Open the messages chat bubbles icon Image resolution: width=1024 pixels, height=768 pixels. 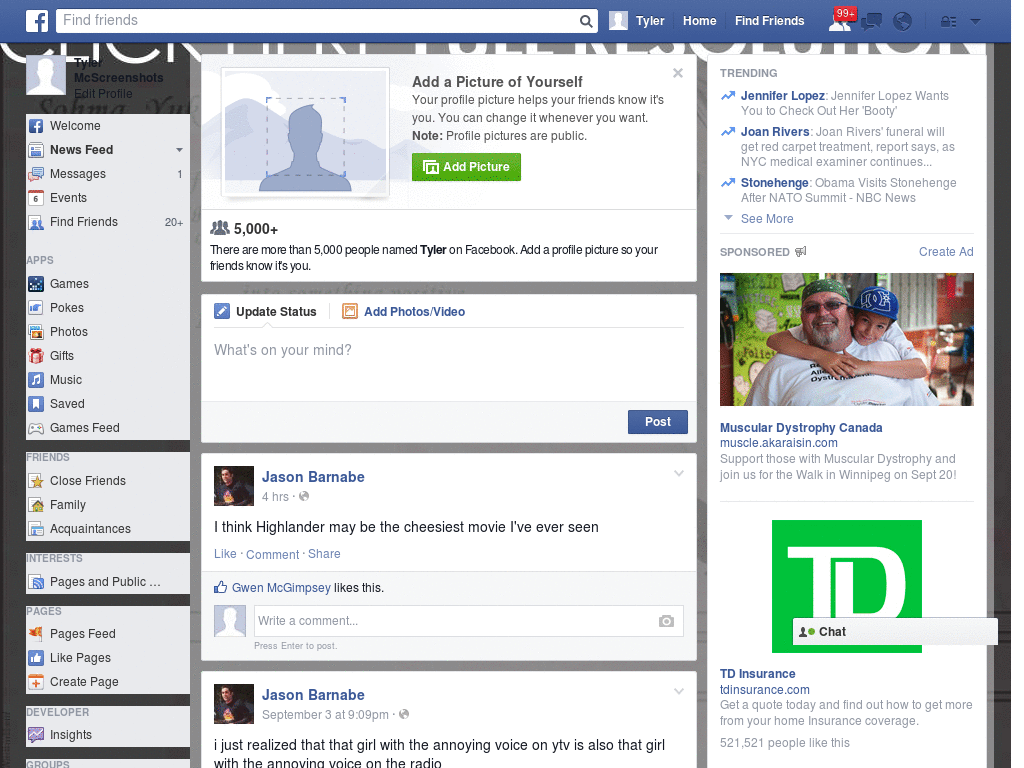871,22
